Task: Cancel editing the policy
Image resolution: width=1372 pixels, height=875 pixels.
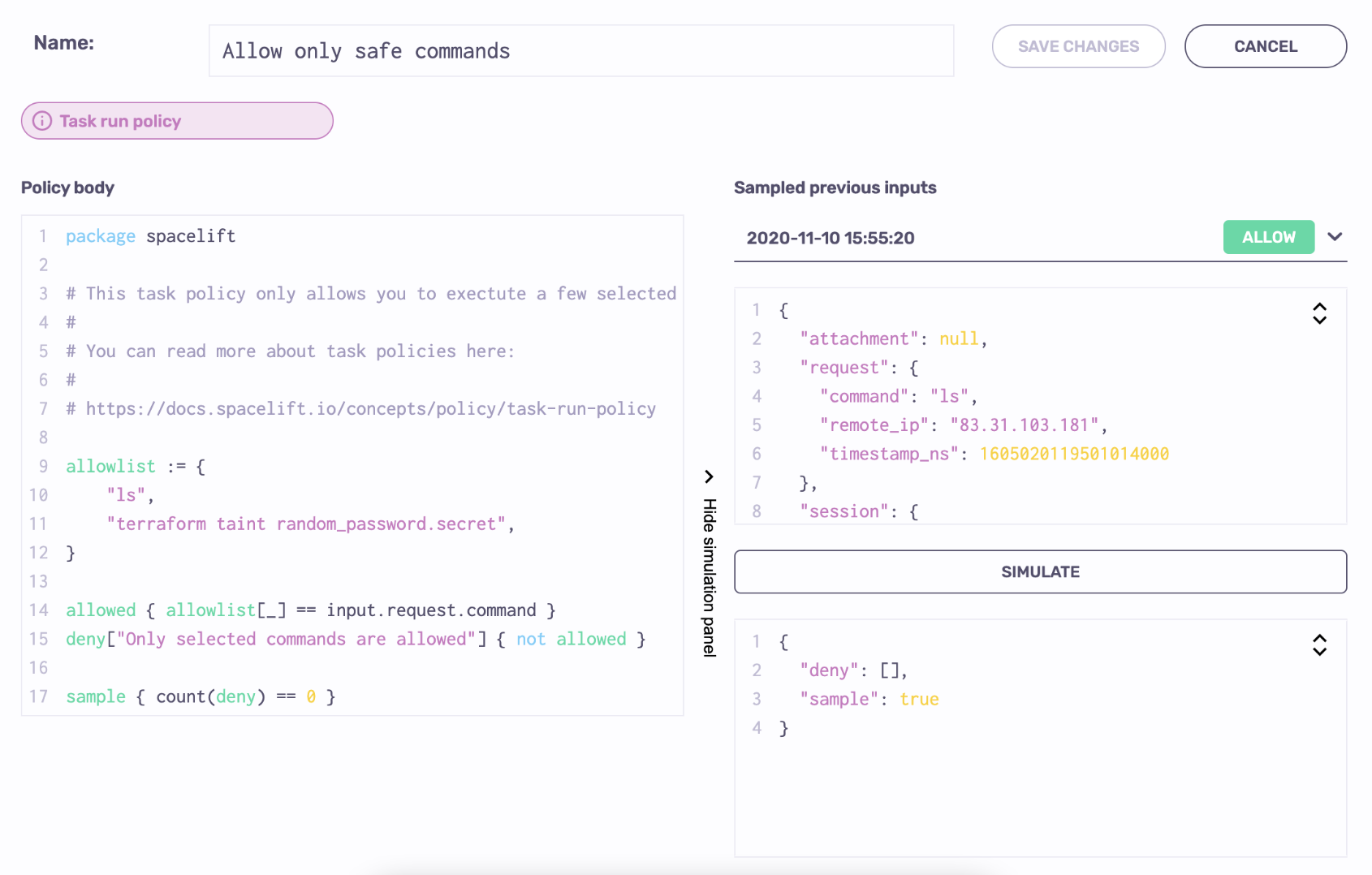Action: point(1265,46)
